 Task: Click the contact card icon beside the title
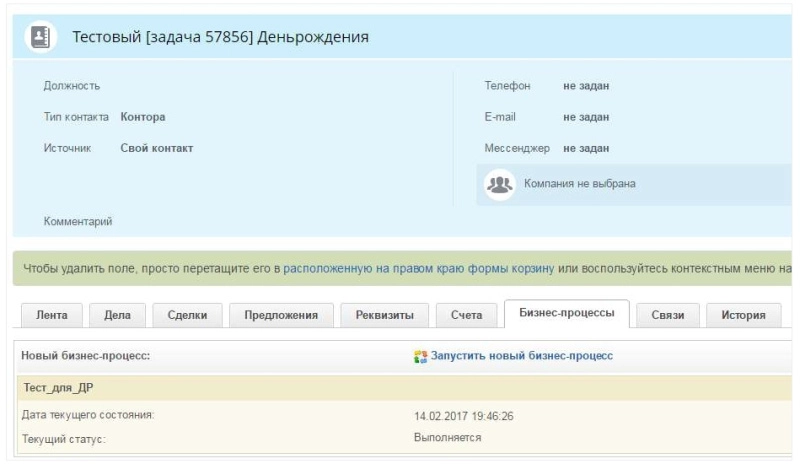(x=41, y=37)
